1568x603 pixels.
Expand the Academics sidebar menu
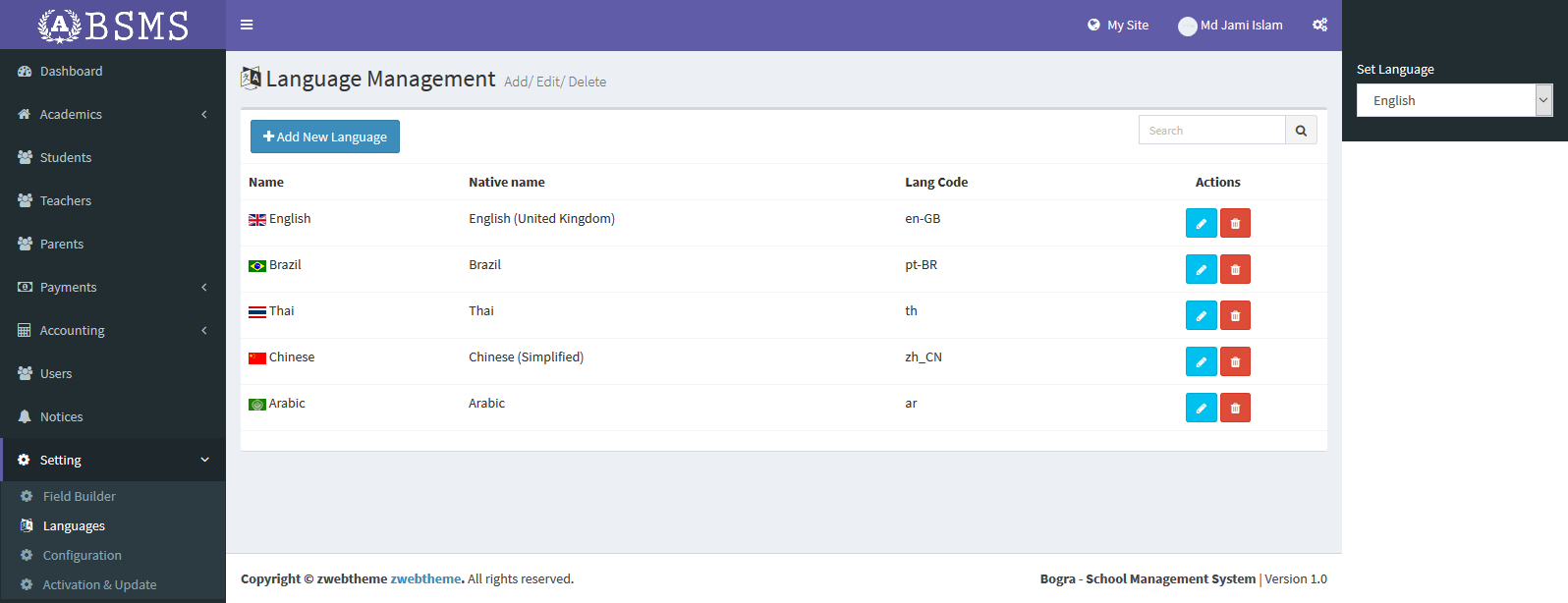[113, 115]
